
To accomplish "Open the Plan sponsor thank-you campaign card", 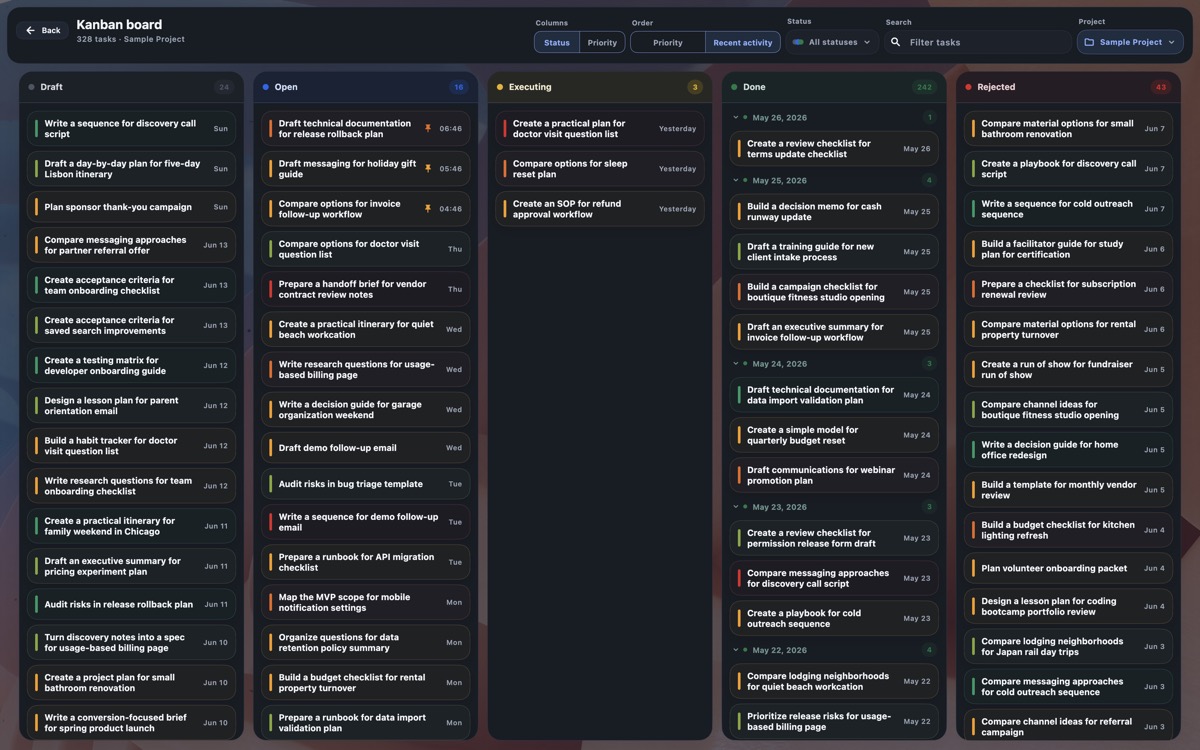I will coord(132,207).
